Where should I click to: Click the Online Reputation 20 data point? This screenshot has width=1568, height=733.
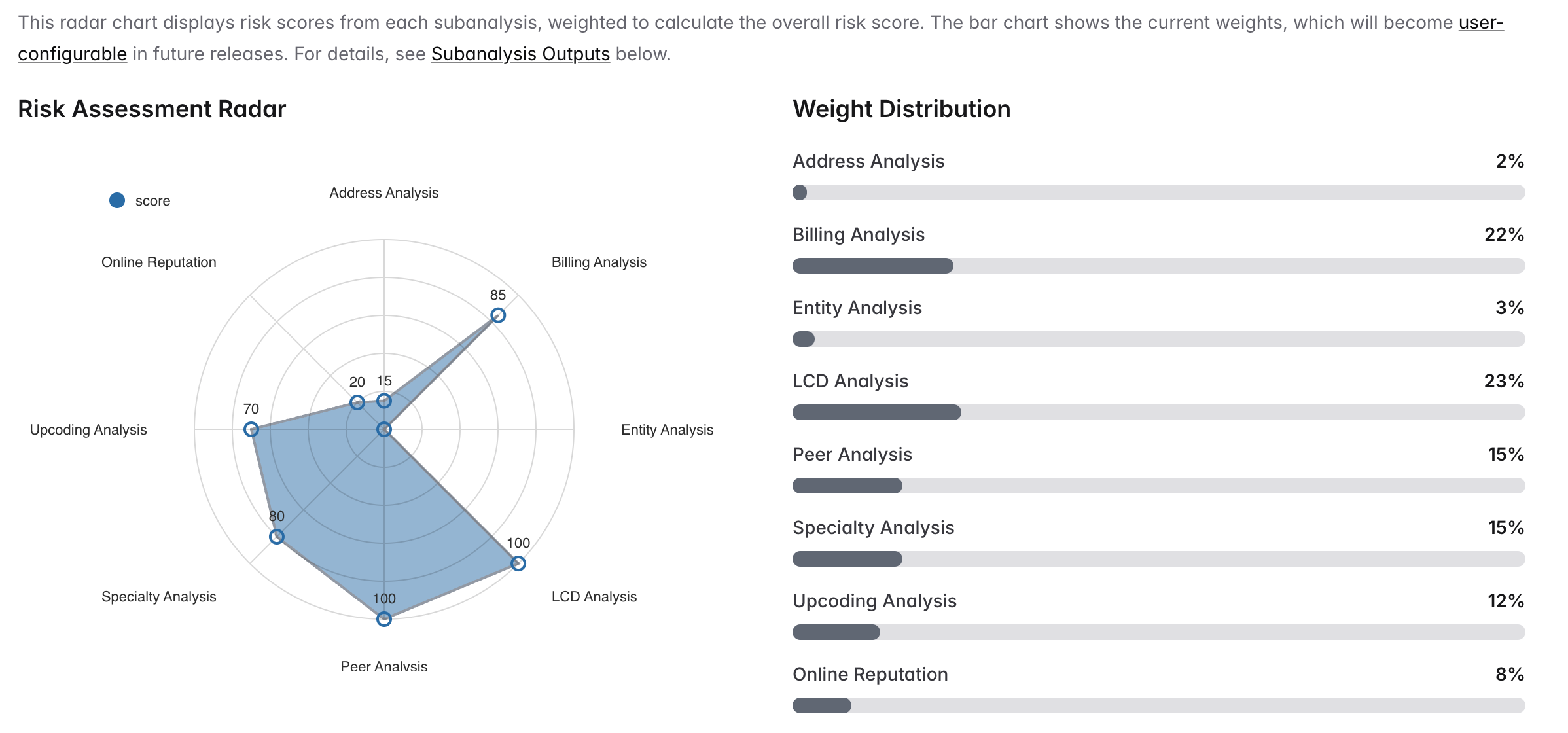click(357, 402)
